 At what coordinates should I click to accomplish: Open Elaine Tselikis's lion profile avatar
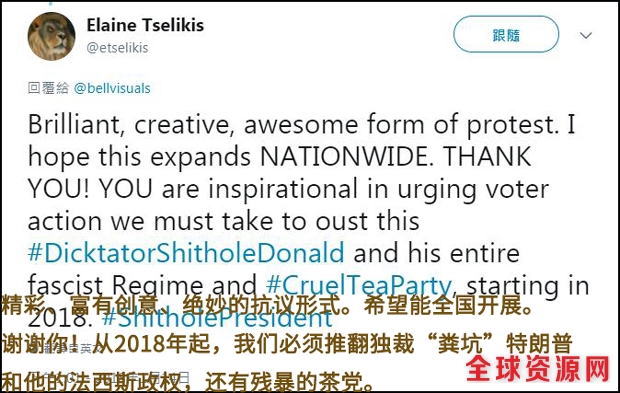point(51,36)
